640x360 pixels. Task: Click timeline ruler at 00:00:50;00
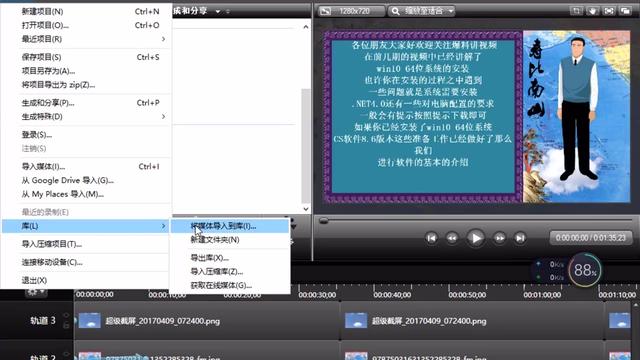click(467, 295)
